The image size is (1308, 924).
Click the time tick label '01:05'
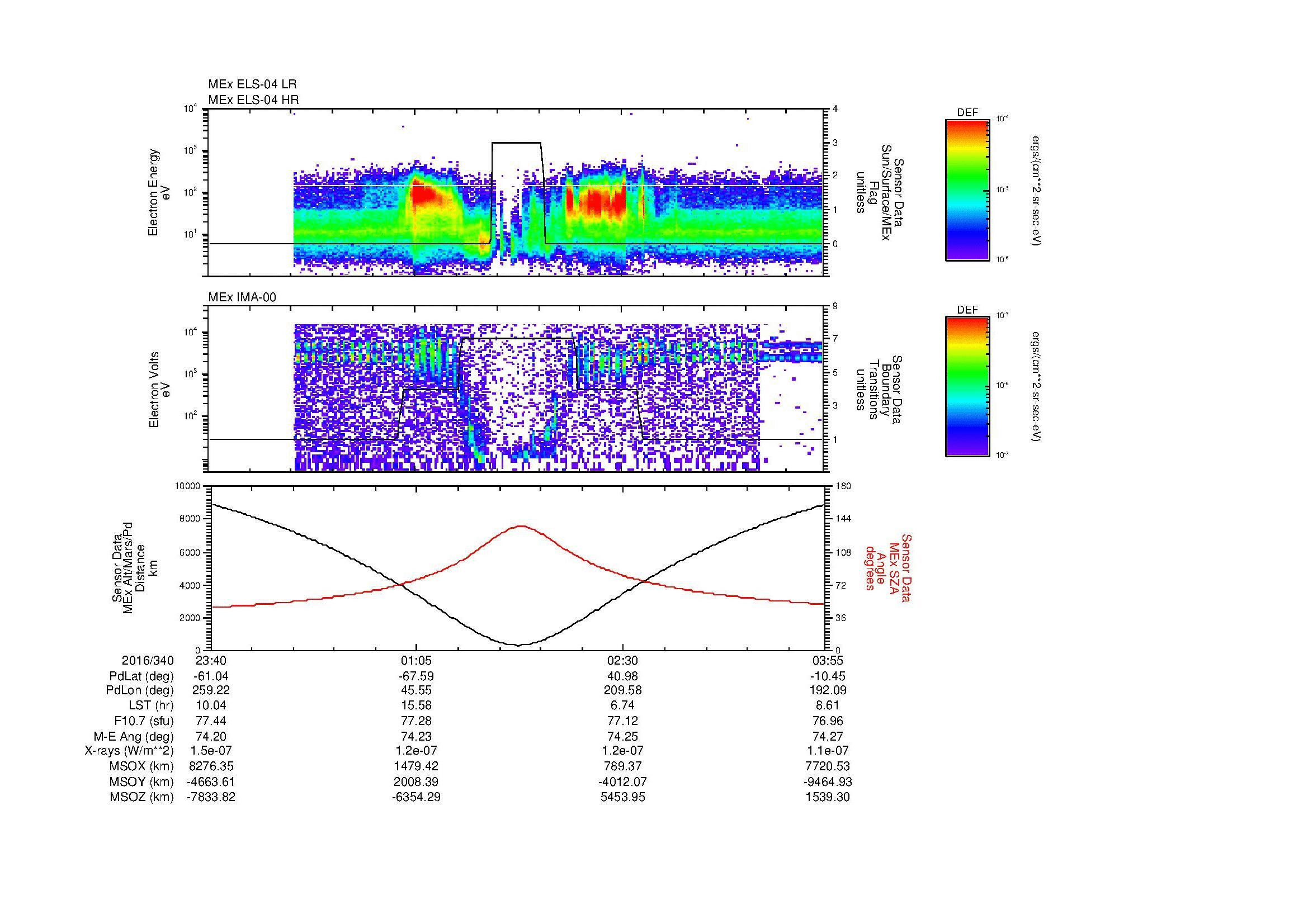click(x=417, y=660)
